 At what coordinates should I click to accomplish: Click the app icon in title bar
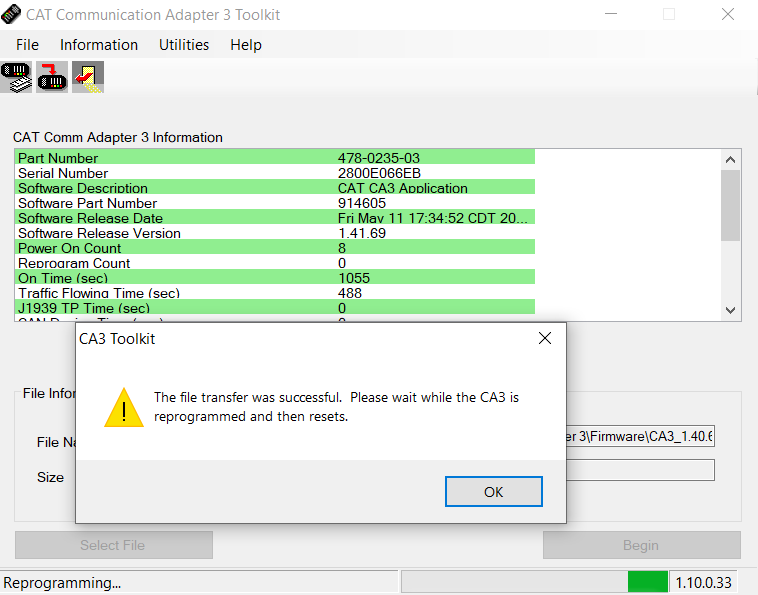click(x=11, y=14)
